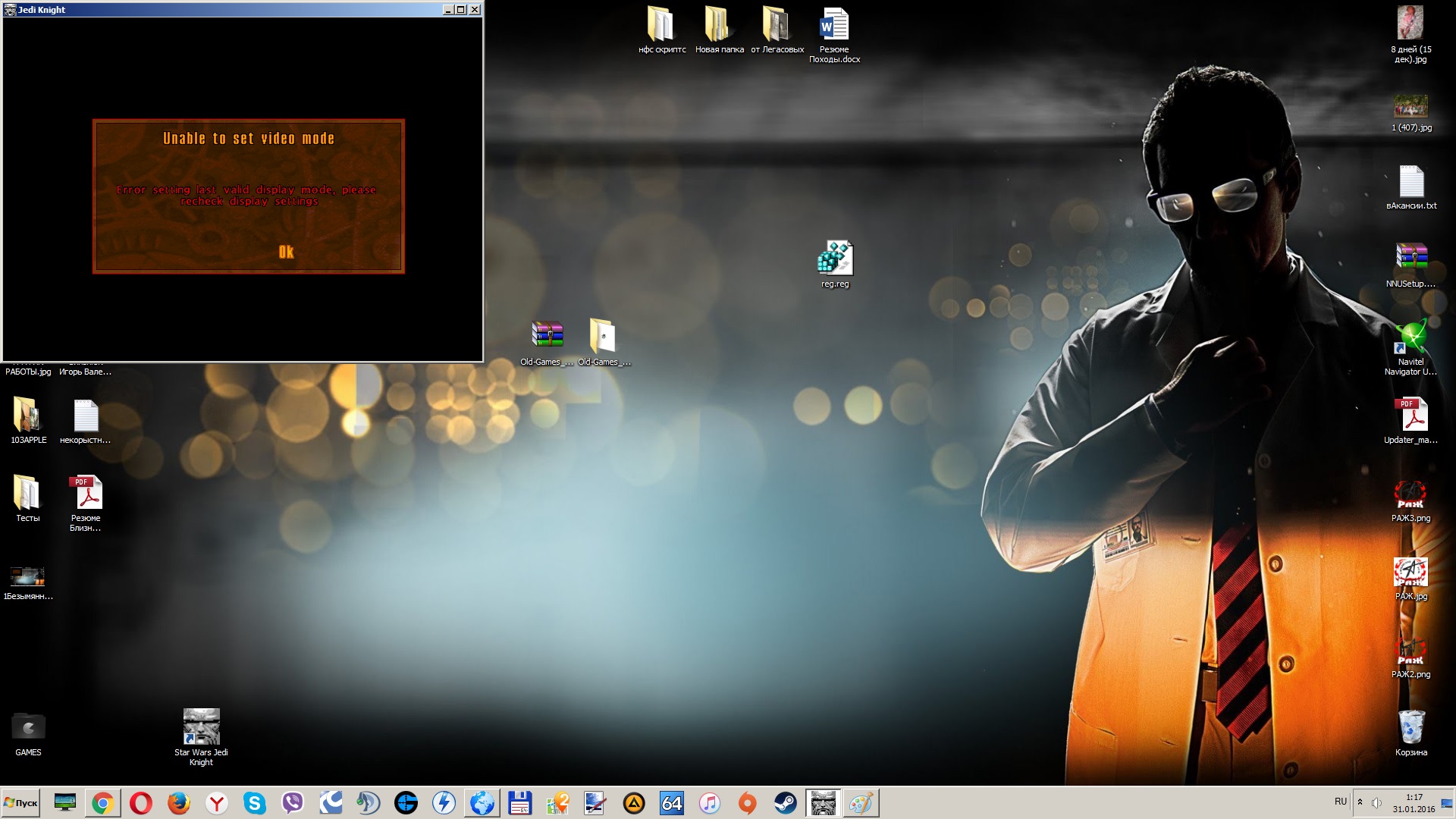
Task: Launch the Opera browser from the taskbar
Action: coord(141,803)
